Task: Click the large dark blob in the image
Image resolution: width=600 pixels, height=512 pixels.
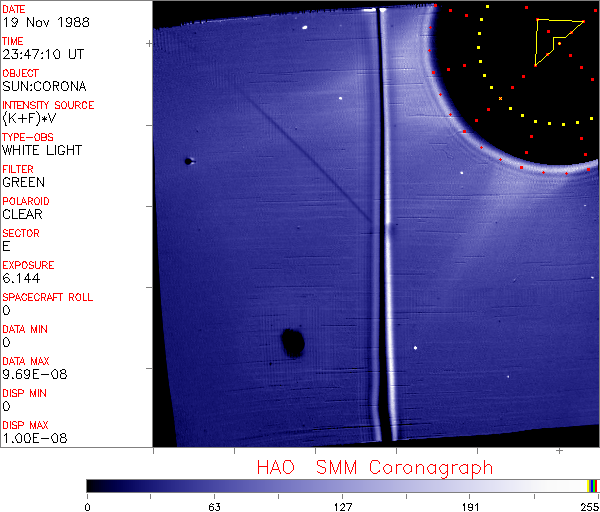Action: (293, 343)
